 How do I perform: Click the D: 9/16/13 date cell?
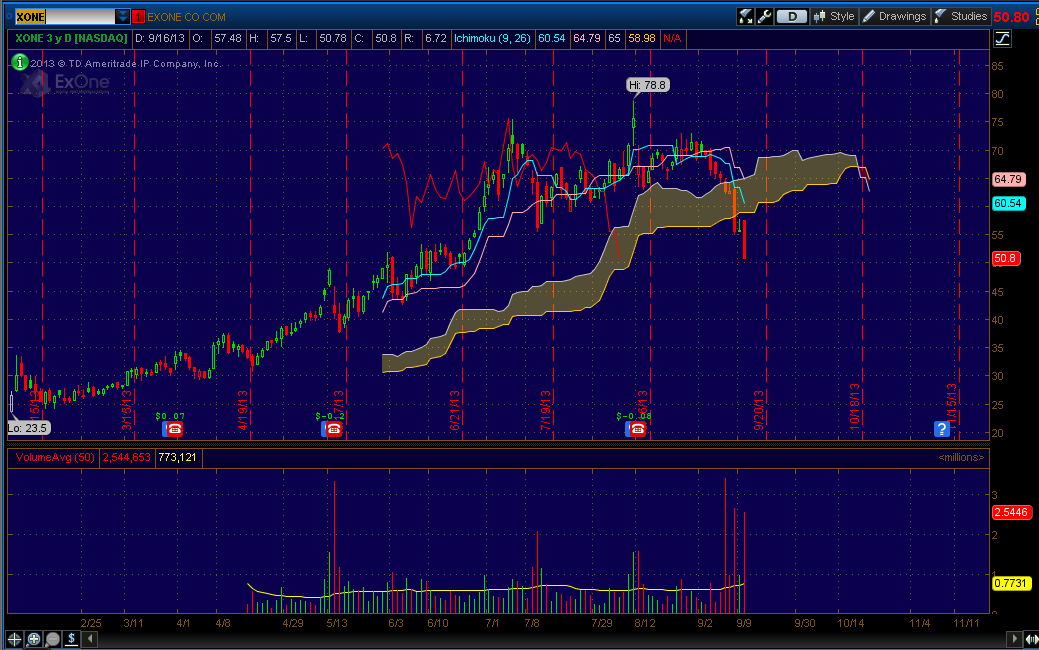tap(160, 38)
